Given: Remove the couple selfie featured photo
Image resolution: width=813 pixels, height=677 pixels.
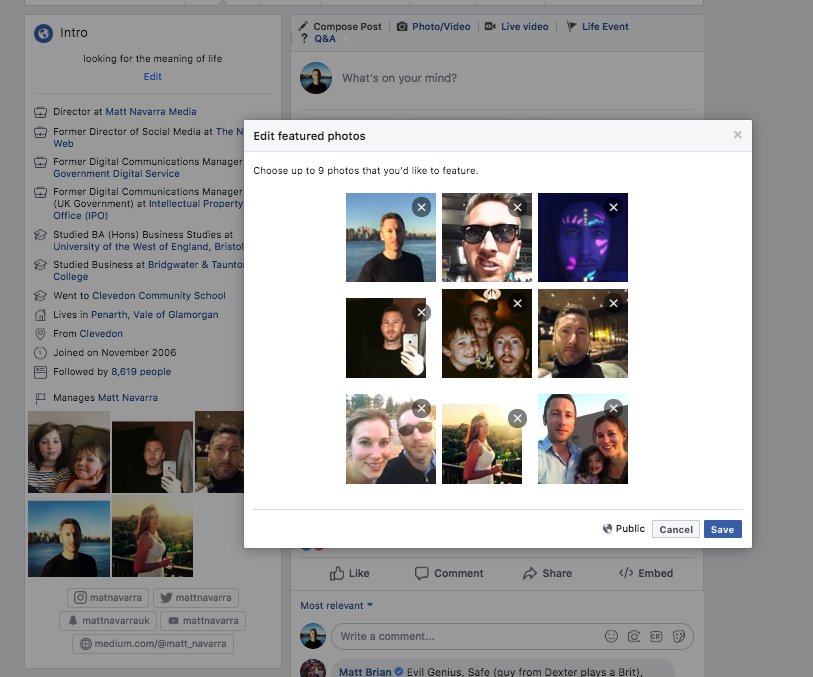Looking at the screenshot, I should [422, 408].
